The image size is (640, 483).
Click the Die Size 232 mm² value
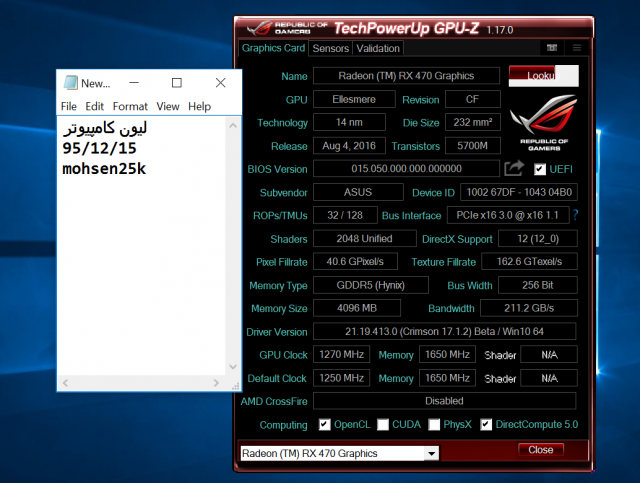[x=473, y=122]
